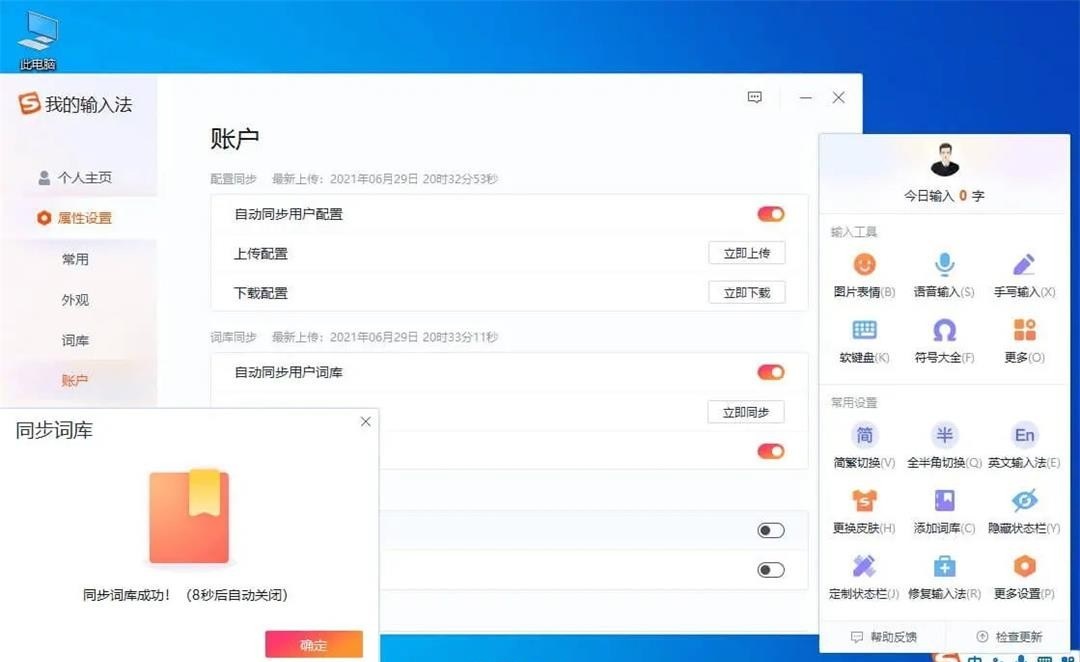
Task: Toggle 自动同步用户词库 switch
Action: (771, 372)
